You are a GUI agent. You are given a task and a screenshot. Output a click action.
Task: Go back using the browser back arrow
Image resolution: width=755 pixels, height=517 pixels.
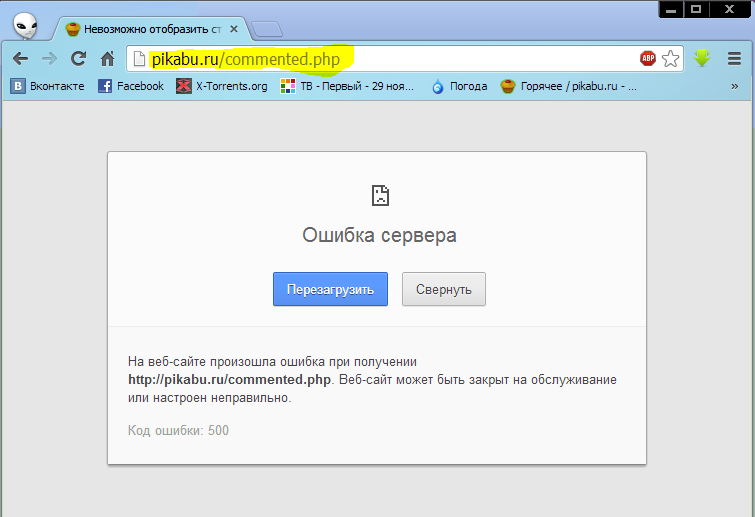pos(20,59)
